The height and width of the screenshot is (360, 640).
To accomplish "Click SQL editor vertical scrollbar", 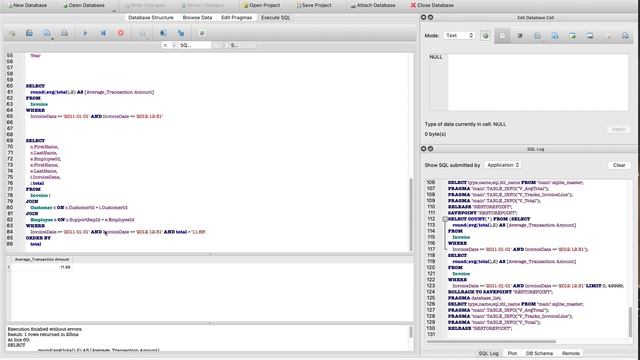I will pyautogui.click(x=411, y=214).
